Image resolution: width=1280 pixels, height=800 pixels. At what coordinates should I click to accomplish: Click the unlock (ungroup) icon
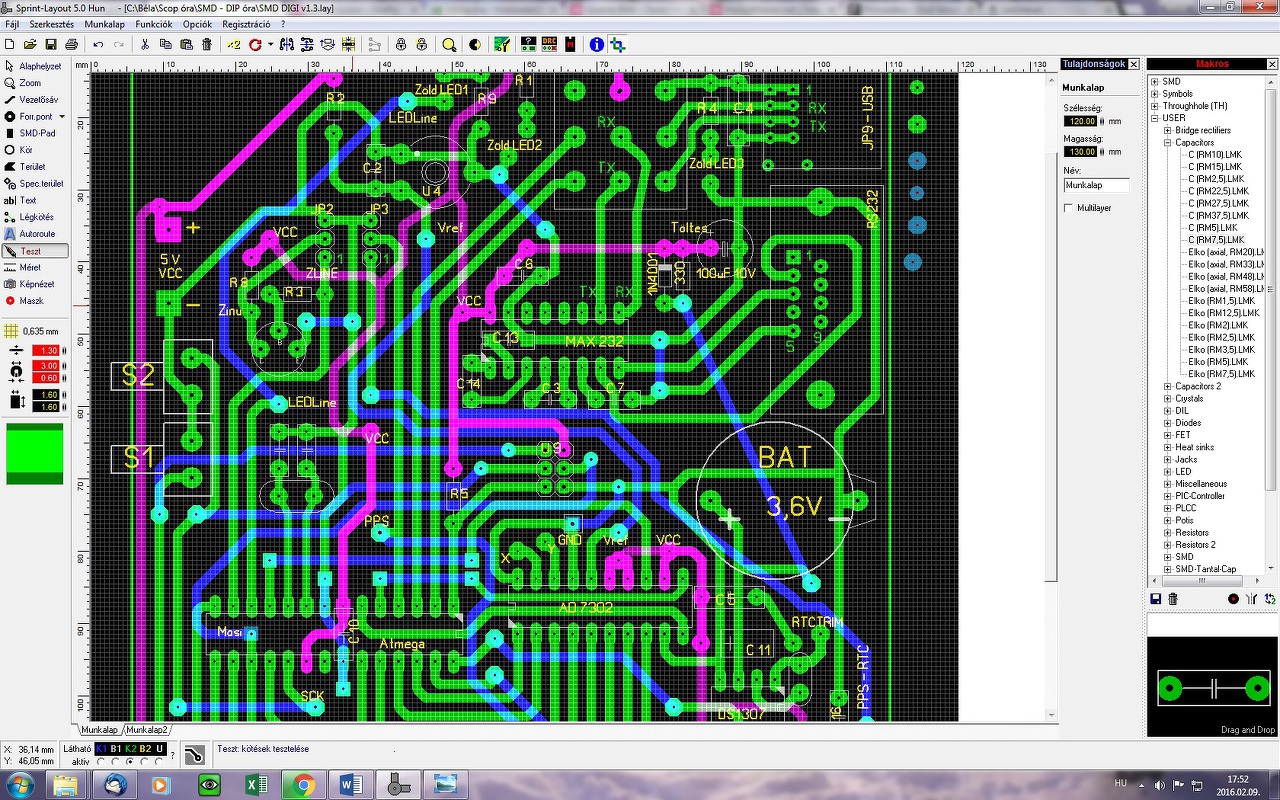tap(421, 44)
